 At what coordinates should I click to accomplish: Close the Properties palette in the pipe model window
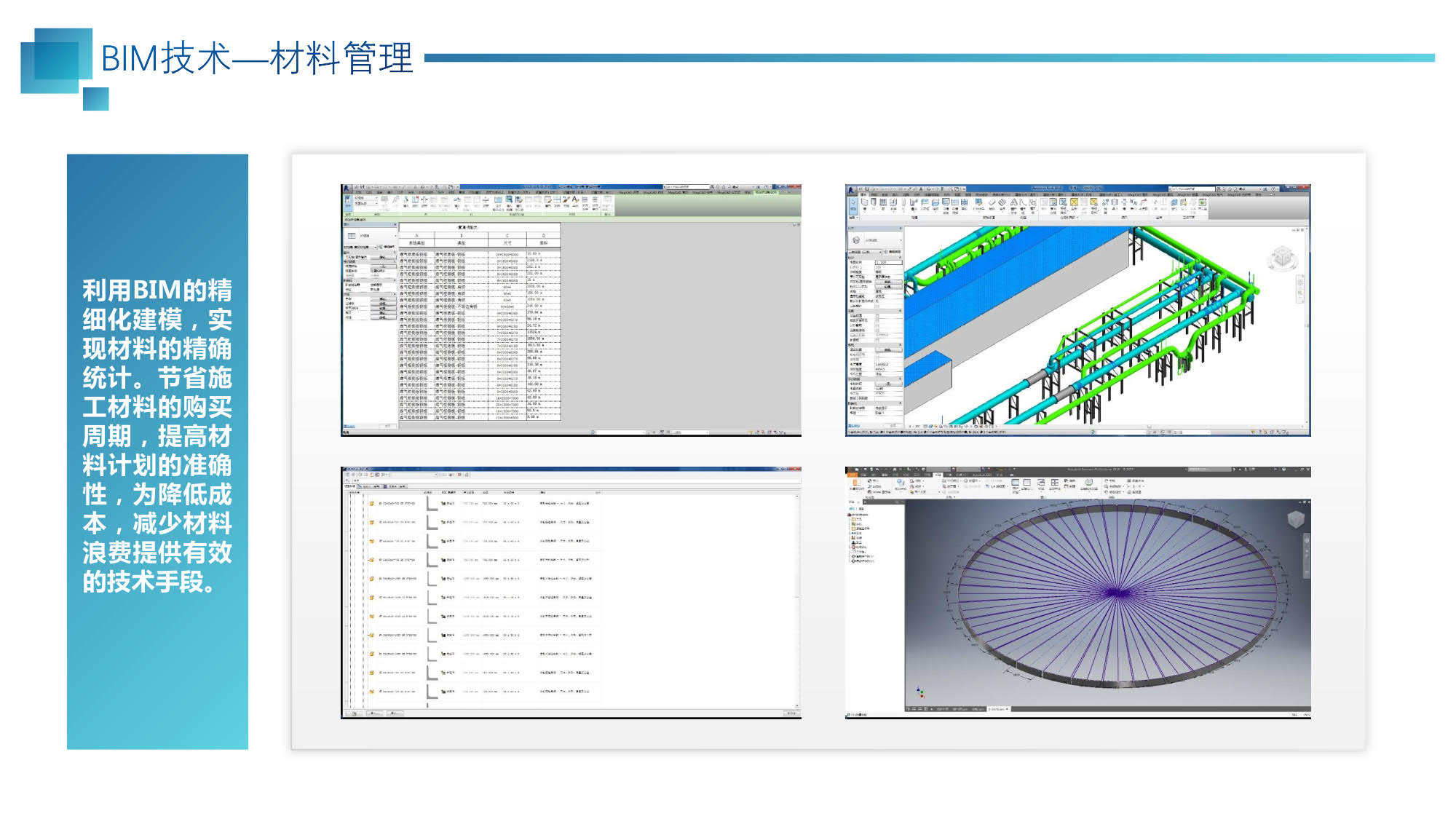(x=901, y=229)
